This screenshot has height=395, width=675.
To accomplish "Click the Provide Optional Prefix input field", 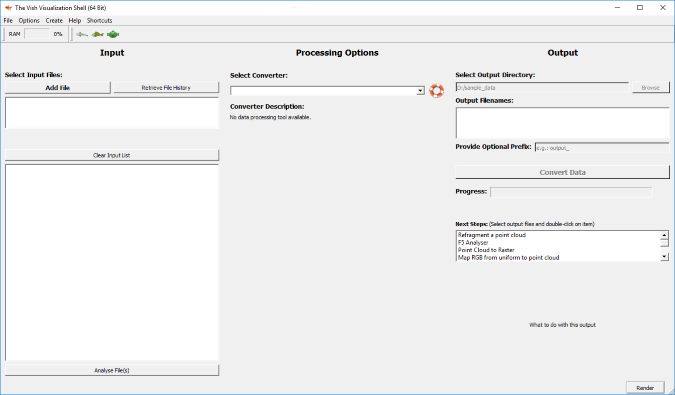I will 602,148.
